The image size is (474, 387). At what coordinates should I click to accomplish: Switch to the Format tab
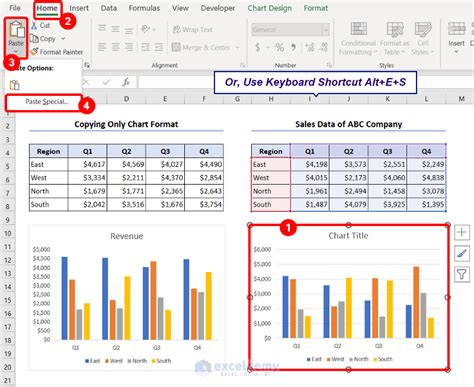(315, 8)
